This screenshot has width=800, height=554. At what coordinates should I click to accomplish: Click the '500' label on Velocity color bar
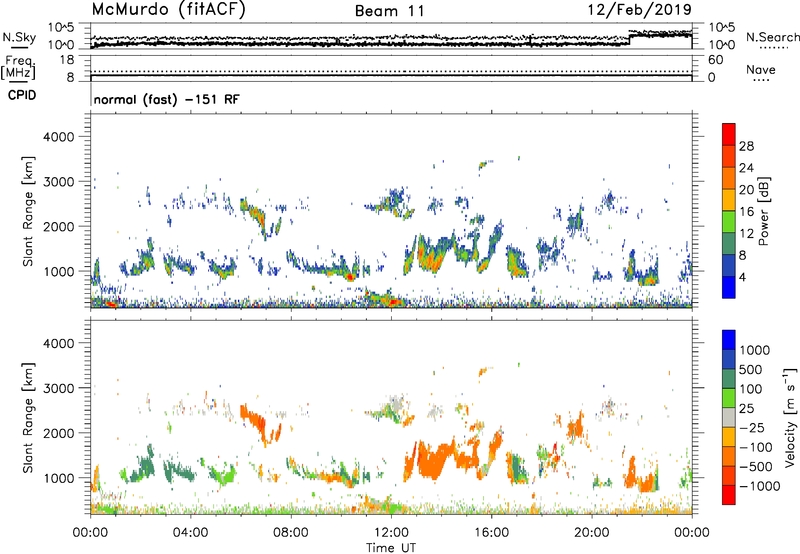751,369
